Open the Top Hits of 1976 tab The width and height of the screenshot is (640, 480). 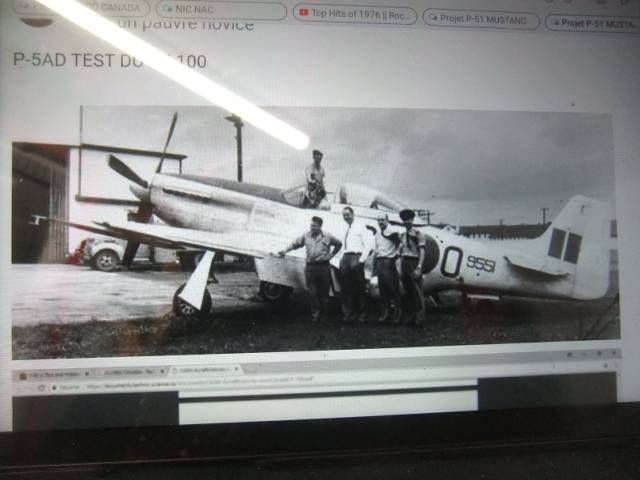coord(353,14)
